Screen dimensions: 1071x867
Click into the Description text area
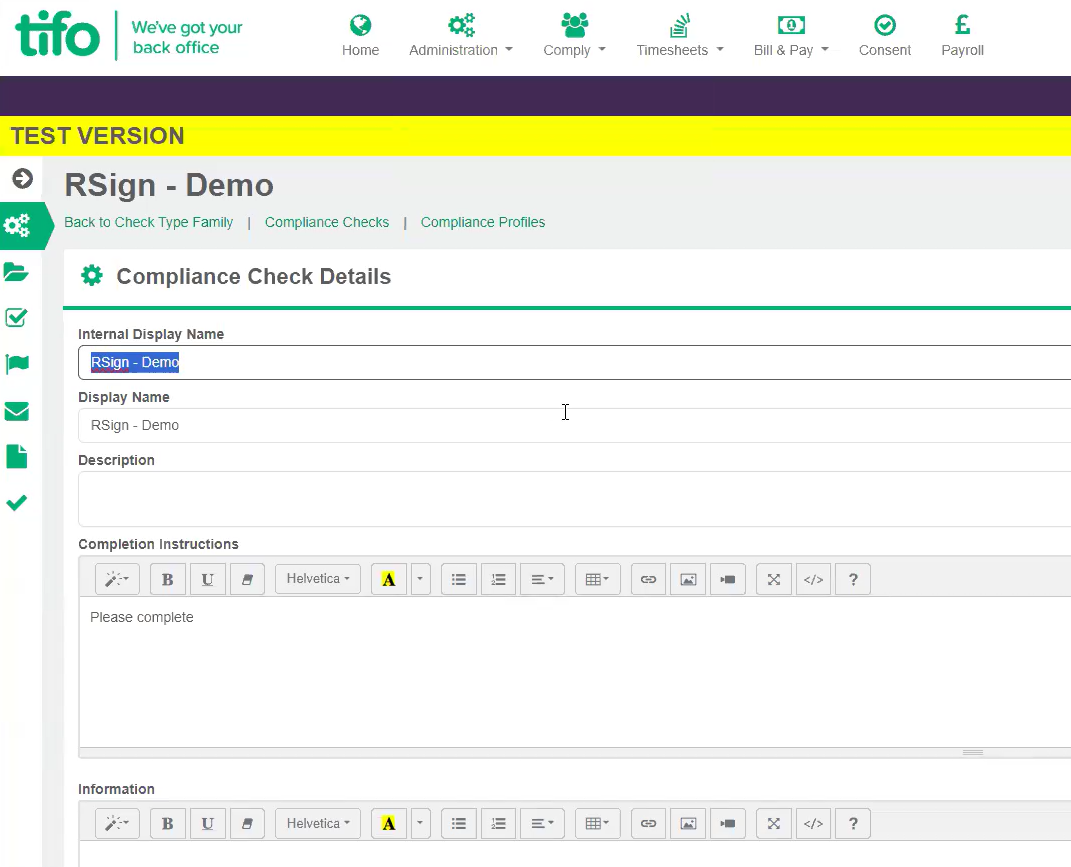tap(574, 499)
